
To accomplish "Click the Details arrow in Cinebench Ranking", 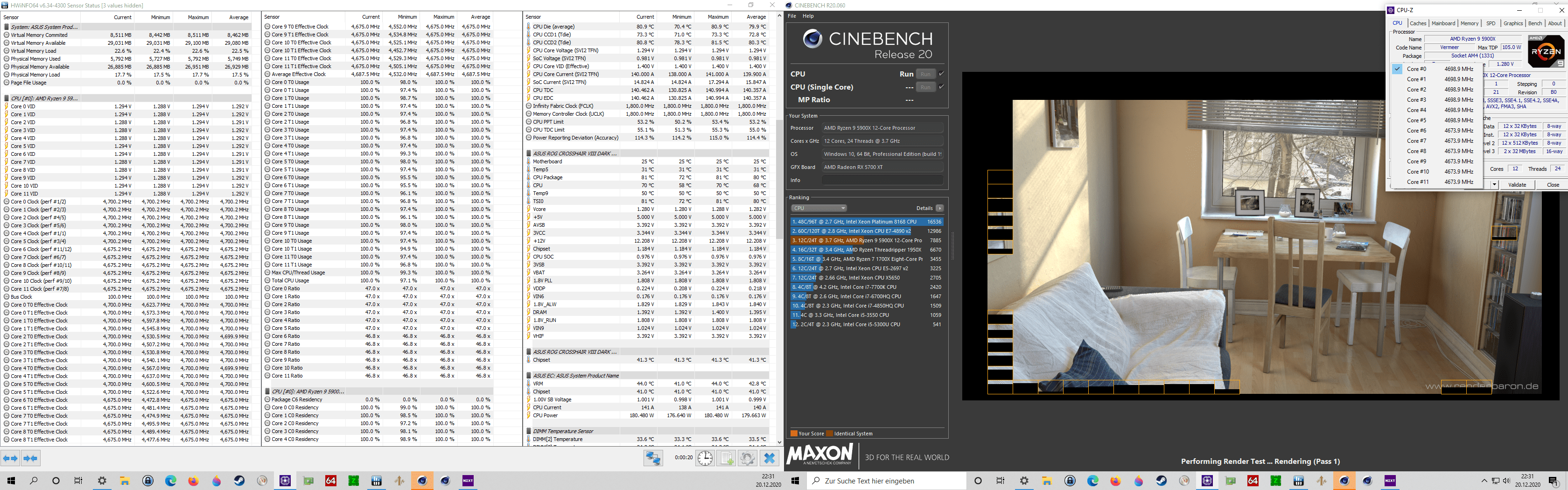I will [940, 208].
